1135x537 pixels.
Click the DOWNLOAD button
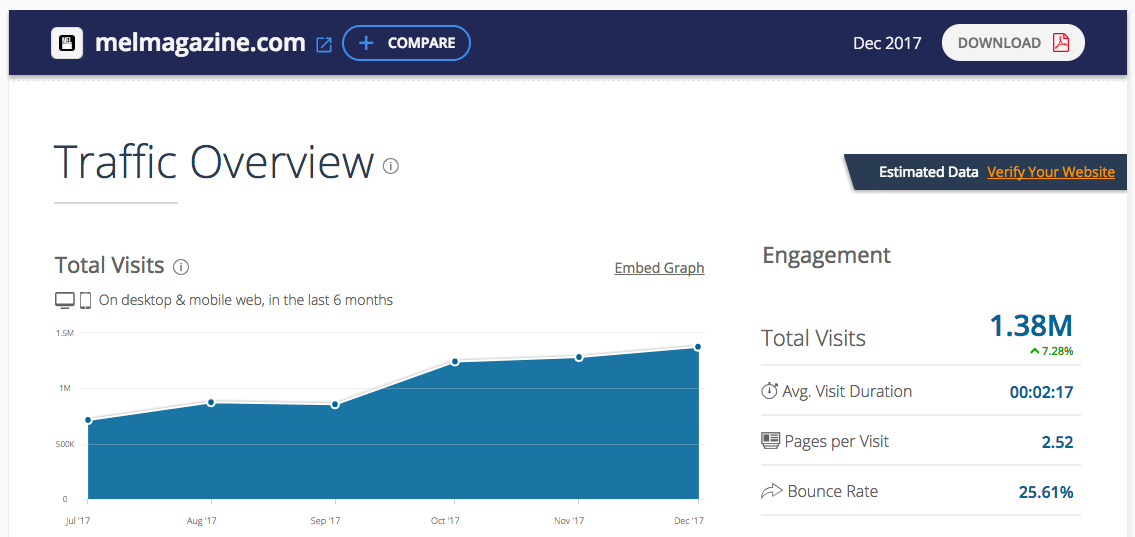pyautogui.click(x=1013, y=43)
